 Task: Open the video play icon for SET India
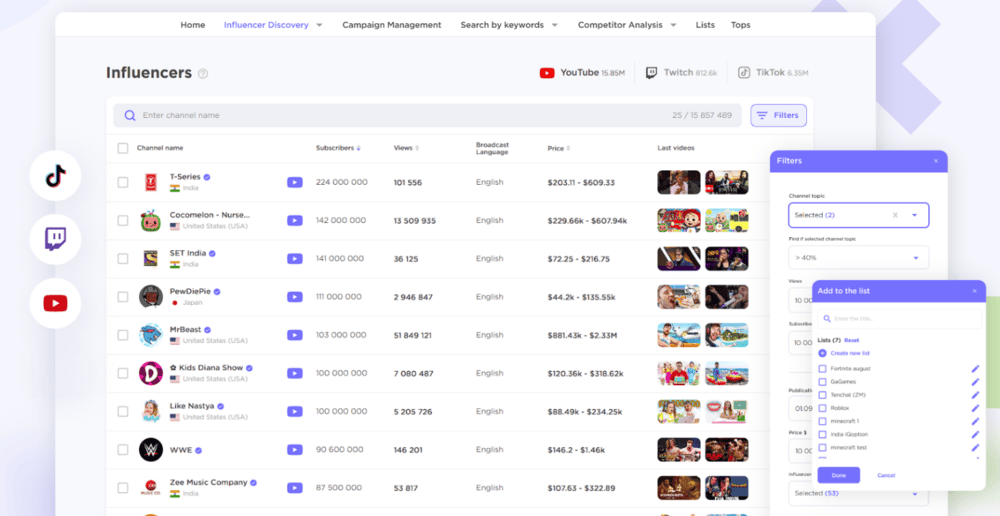tap(295, 259)
